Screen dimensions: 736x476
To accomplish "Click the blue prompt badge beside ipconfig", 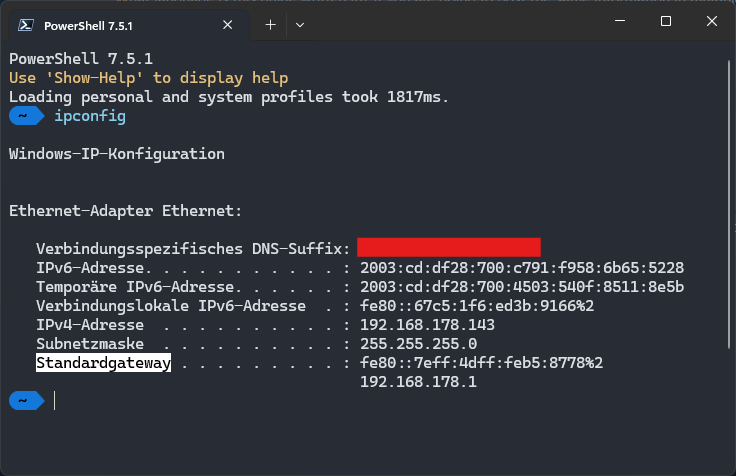I will [25, 116].
